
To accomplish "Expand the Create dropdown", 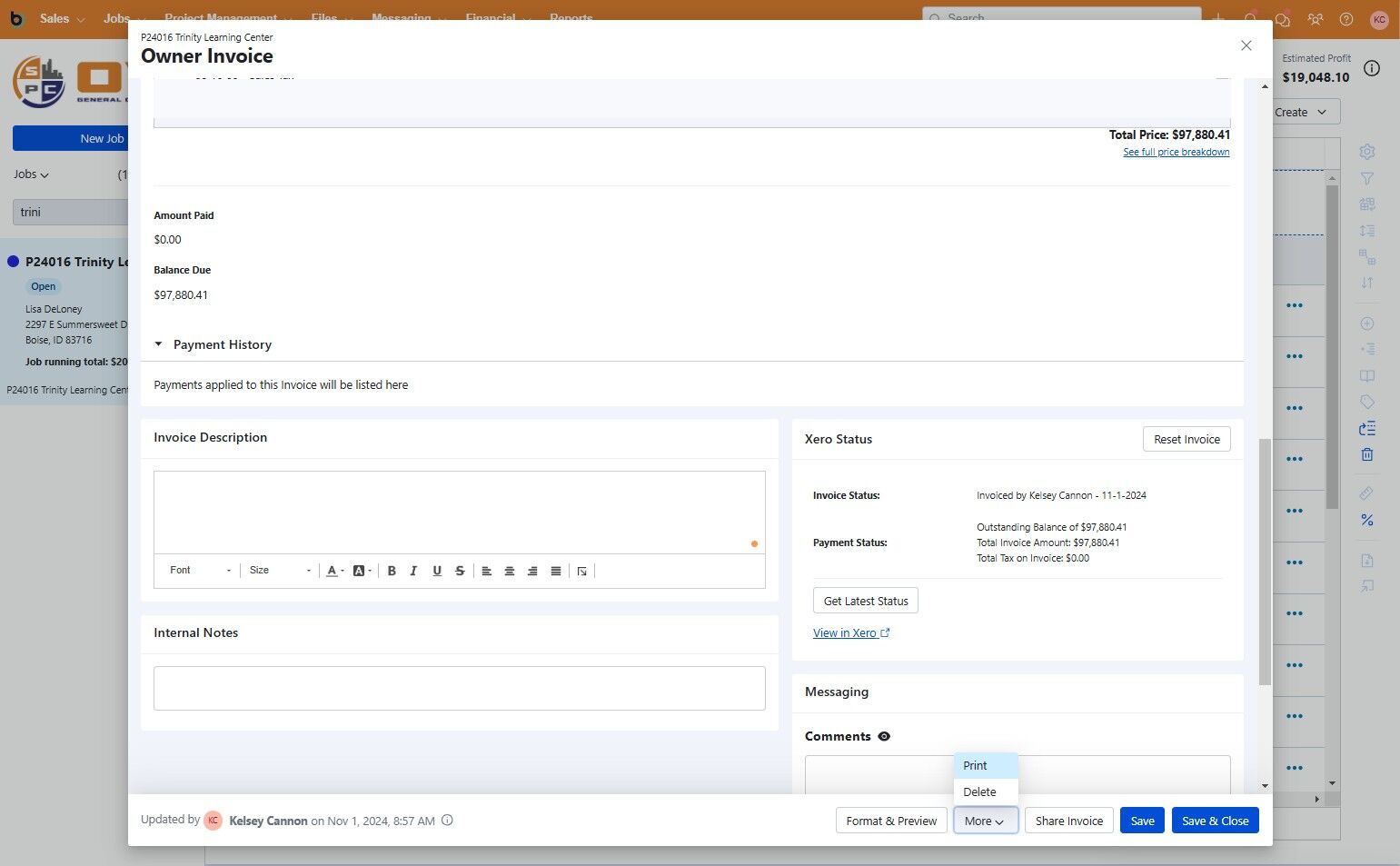I will pyautogui.click(x=1301, y=113).
